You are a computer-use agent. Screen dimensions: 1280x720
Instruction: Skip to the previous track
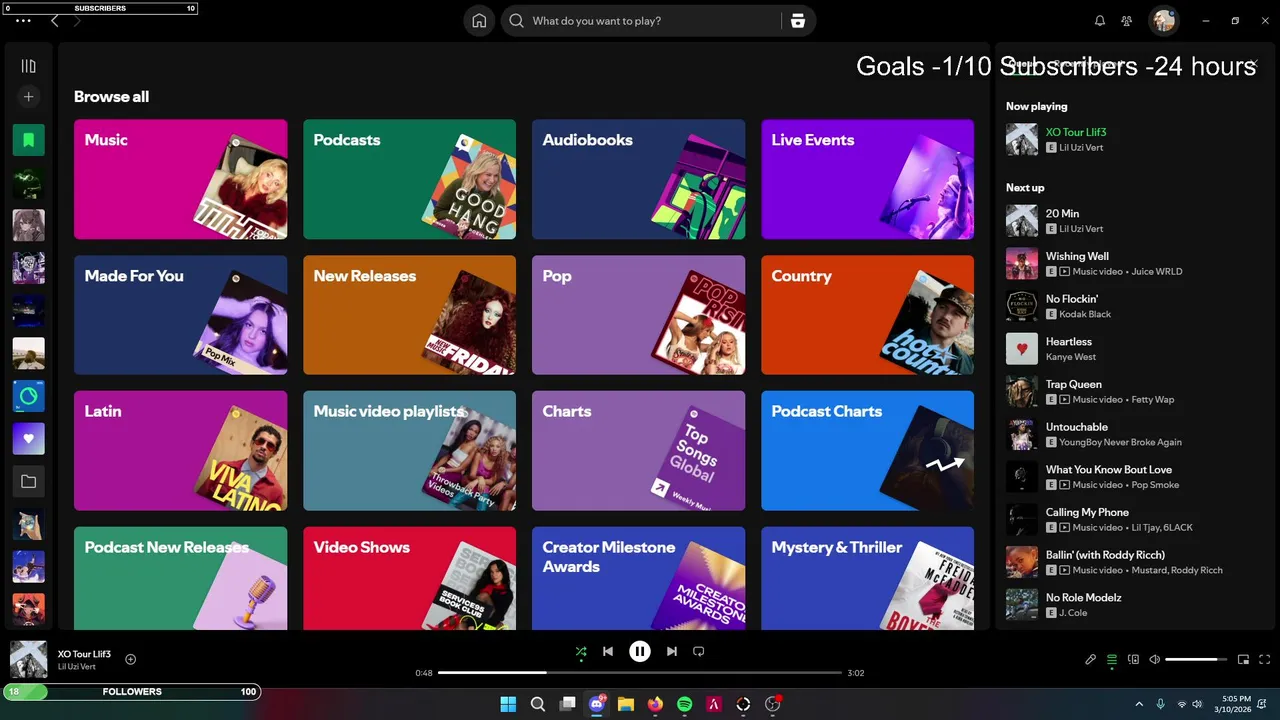click(x=608, y=651)
